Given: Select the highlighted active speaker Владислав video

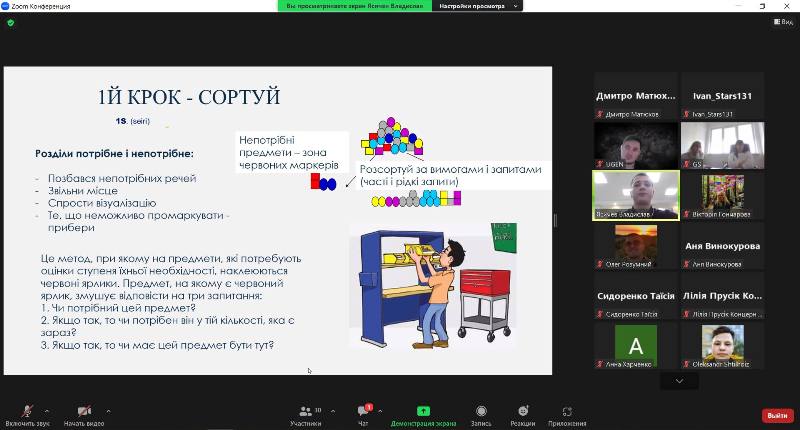Looking at the screenshot, I should click(636, 195).
